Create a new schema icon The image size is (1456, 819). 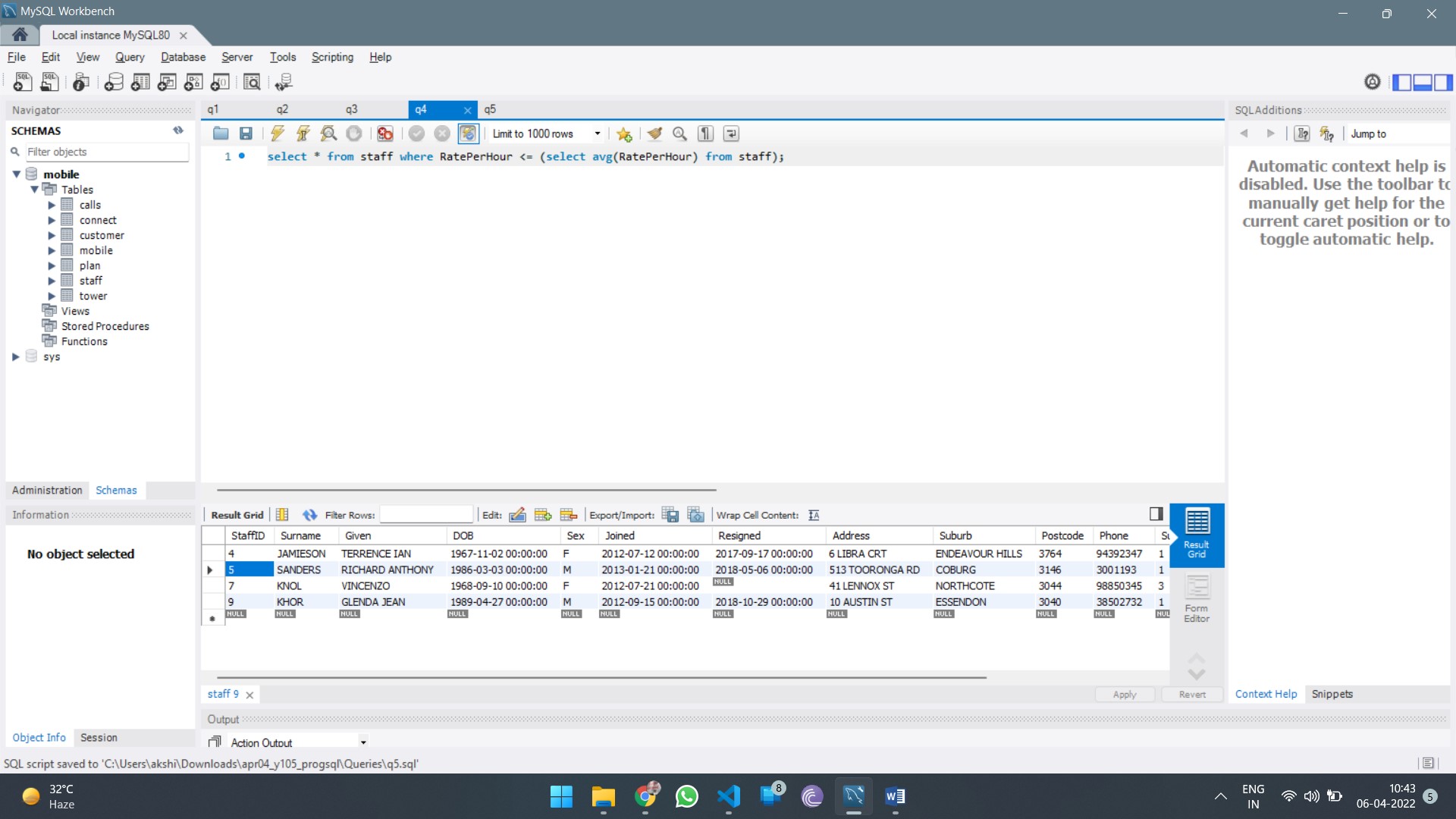(114, 82)
